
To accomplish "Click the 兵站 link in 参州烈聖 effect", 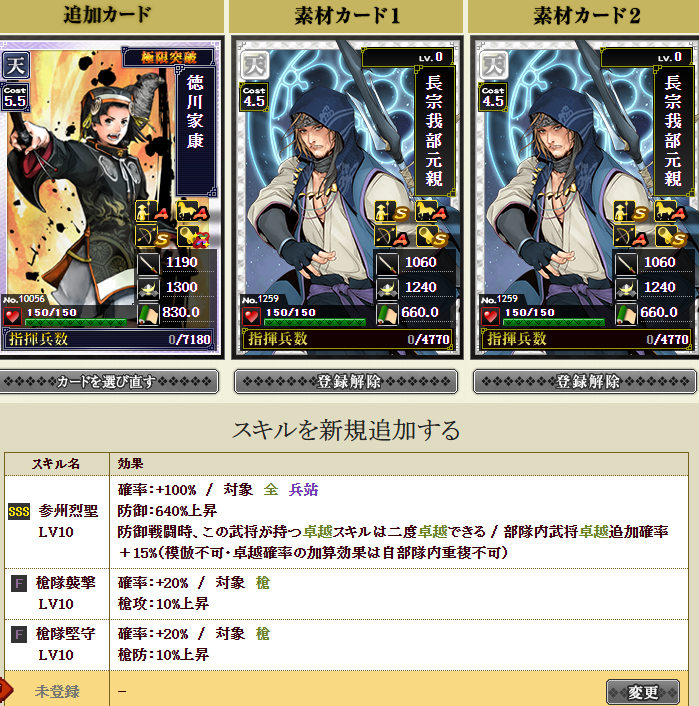I will click(x=304, y=489).
